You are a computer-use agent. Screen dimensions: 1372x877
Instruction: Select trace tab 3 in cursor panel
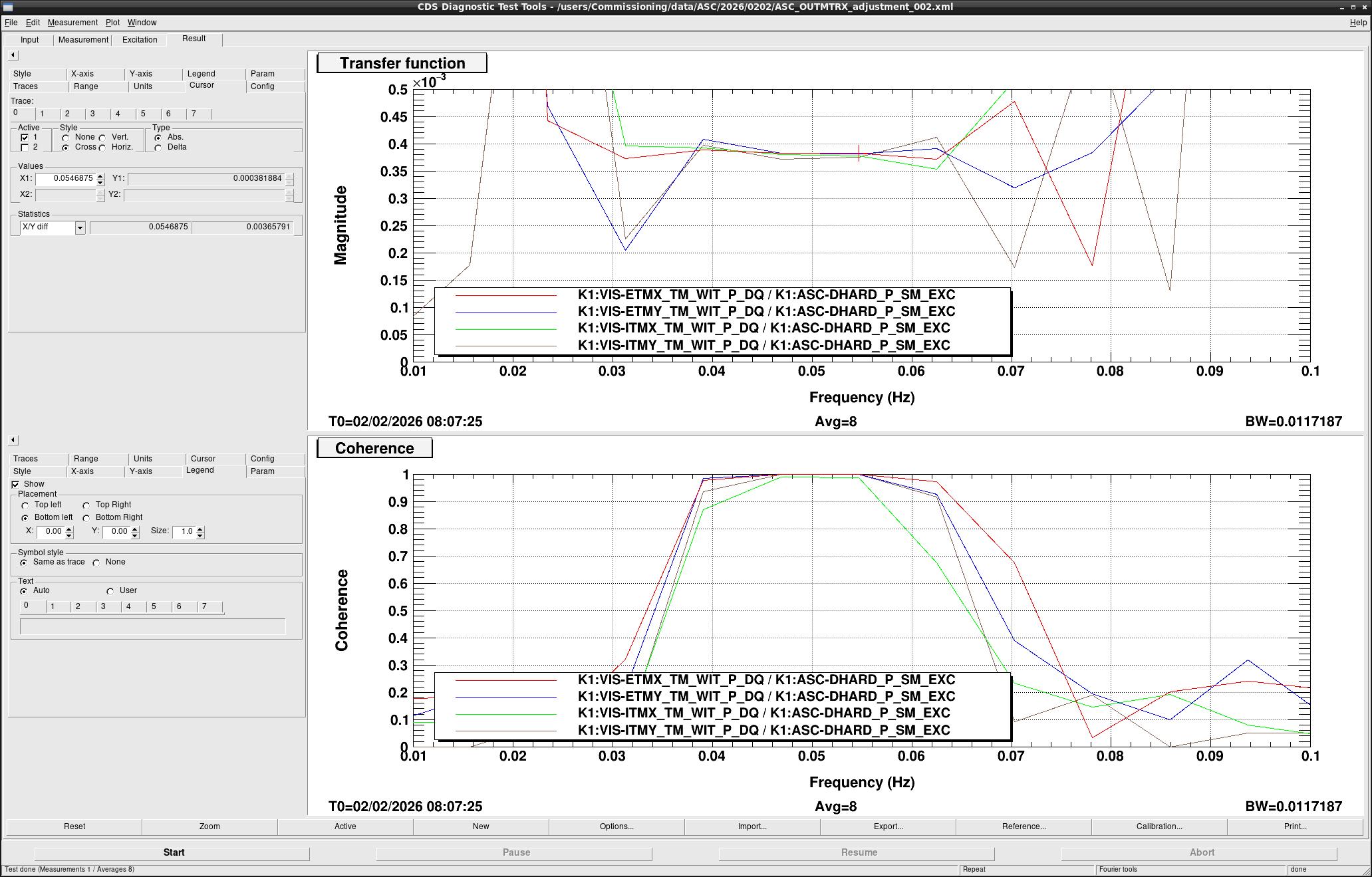coord(92,114)
